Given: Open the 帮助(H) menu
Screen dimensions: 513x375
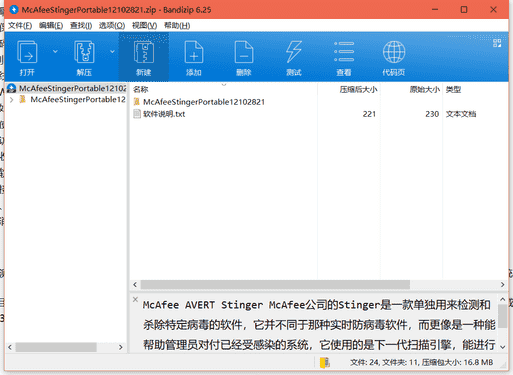Looking at the screenshot, I should click(177, 25).
